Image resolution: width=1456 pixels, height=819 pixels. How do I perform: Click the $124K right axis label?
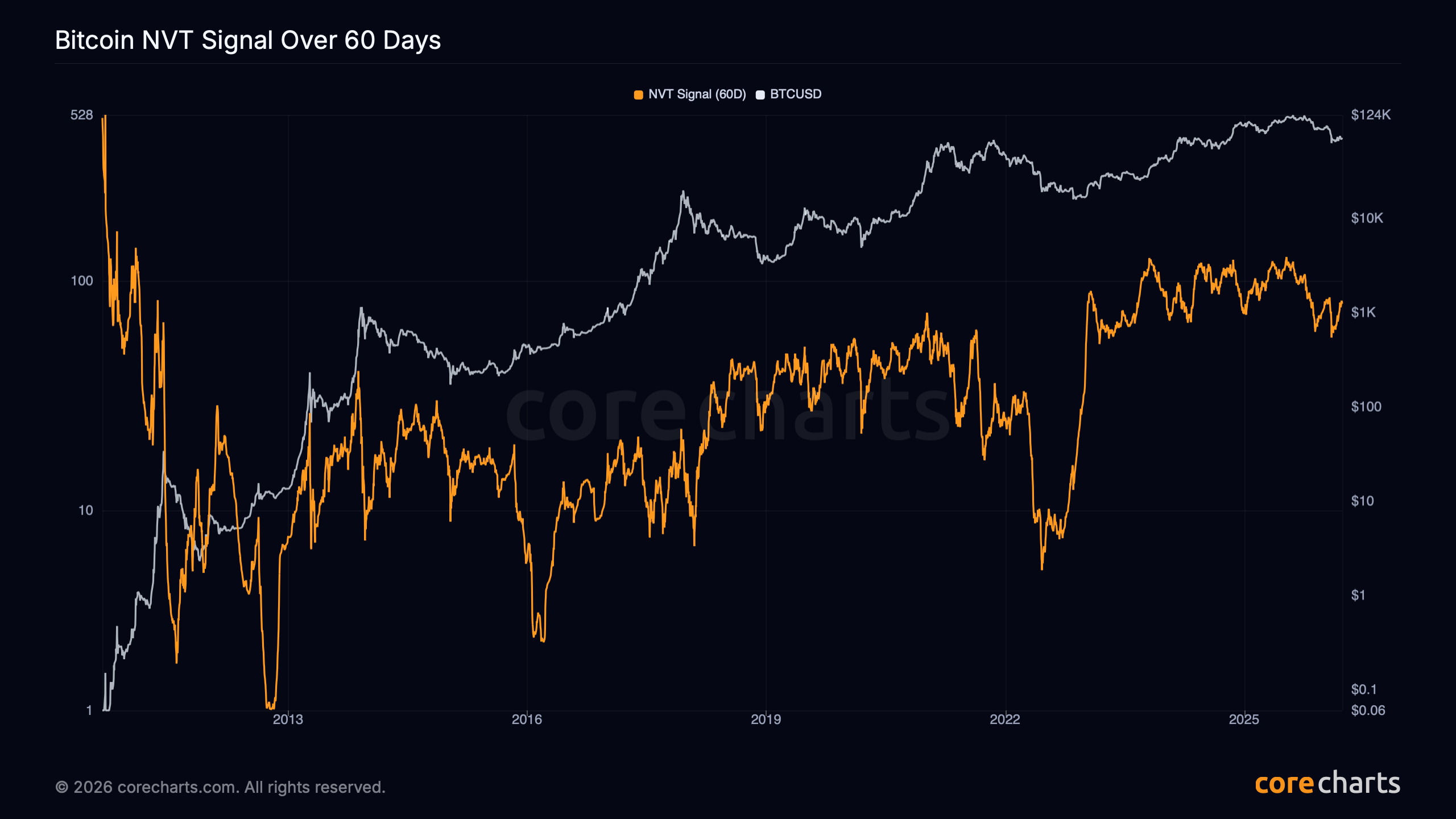click(x=1371, y=115)
